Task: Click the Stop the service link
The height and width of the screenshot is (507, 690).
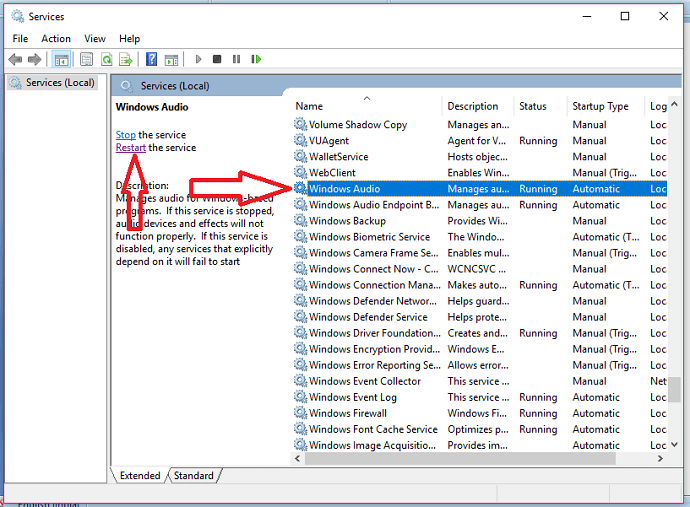Action: tap(126, 135)
